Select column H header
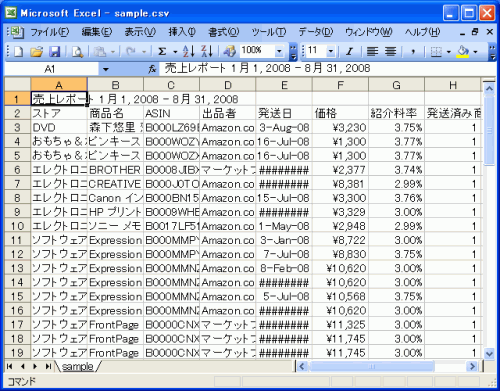This screenshot has height=391, width=500. pyautogui.click(x=453, y=85)
